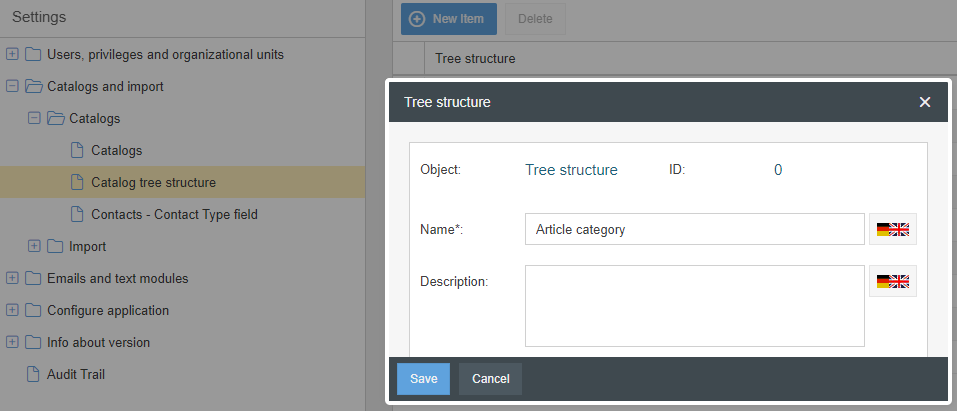
Task: Click the Catalogs and import folder icon
Action: point(33,86)
